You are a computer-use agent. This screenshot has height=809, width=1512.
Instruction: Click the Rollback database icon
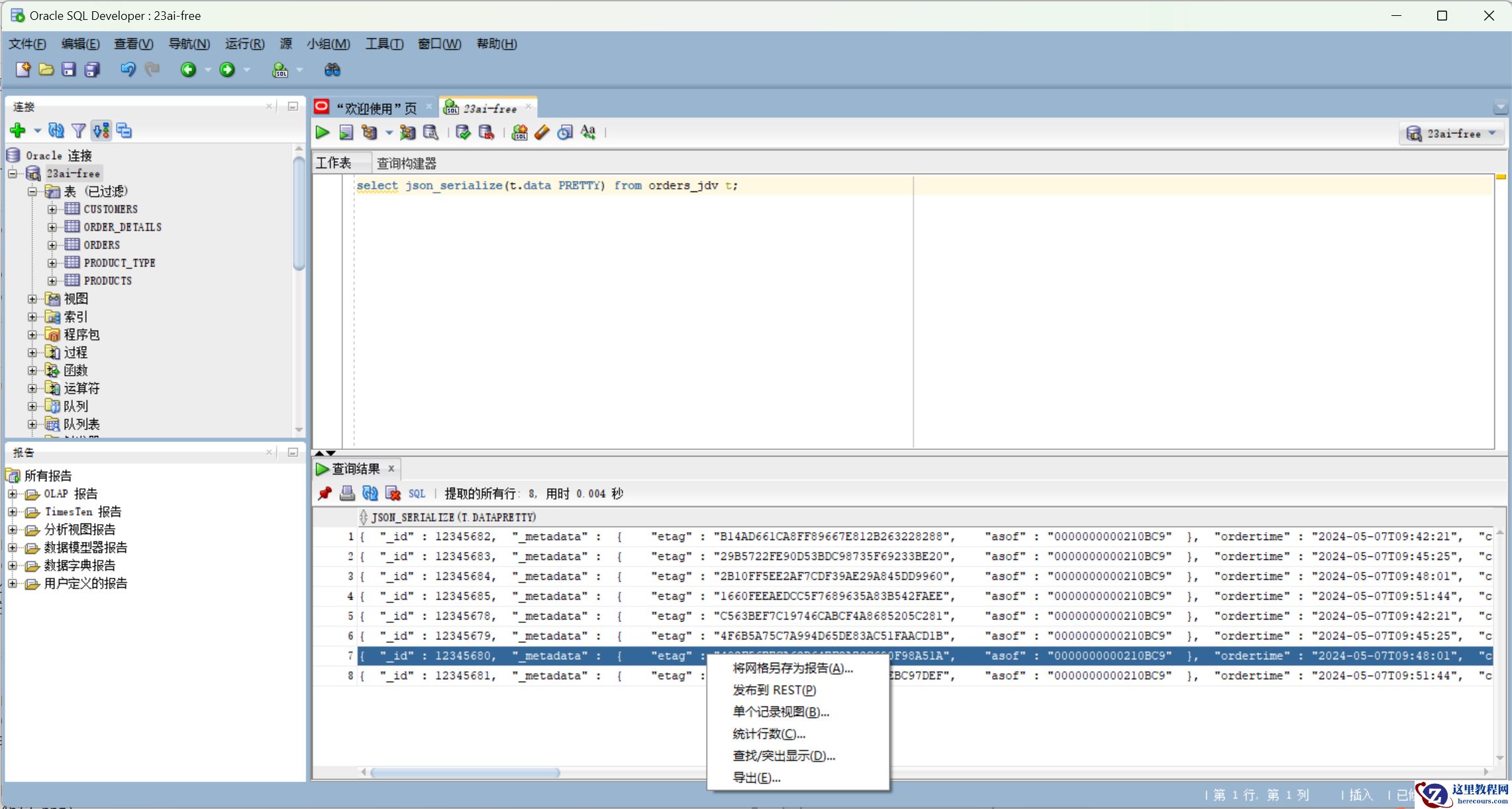coord(486,133)
